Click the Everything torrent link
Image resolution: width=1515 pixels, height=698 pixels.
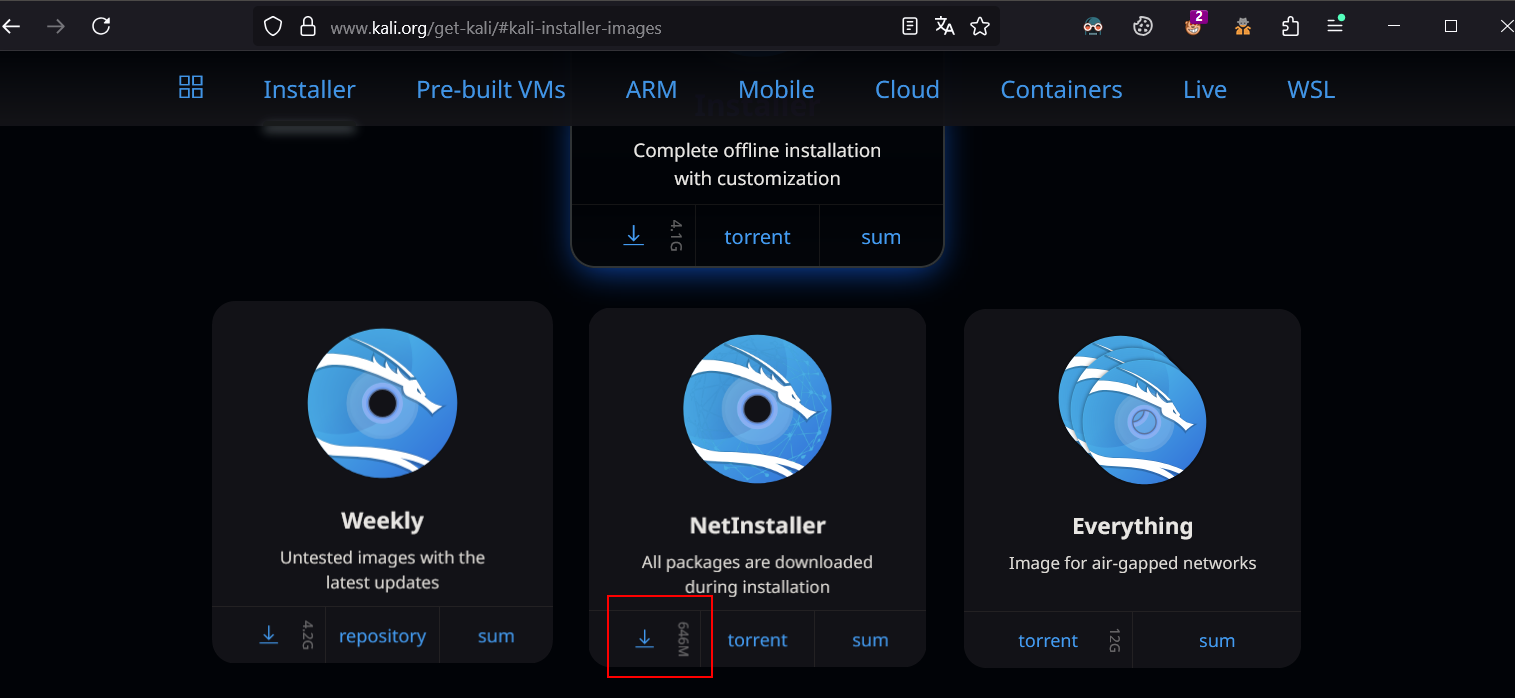(1048, 641)
